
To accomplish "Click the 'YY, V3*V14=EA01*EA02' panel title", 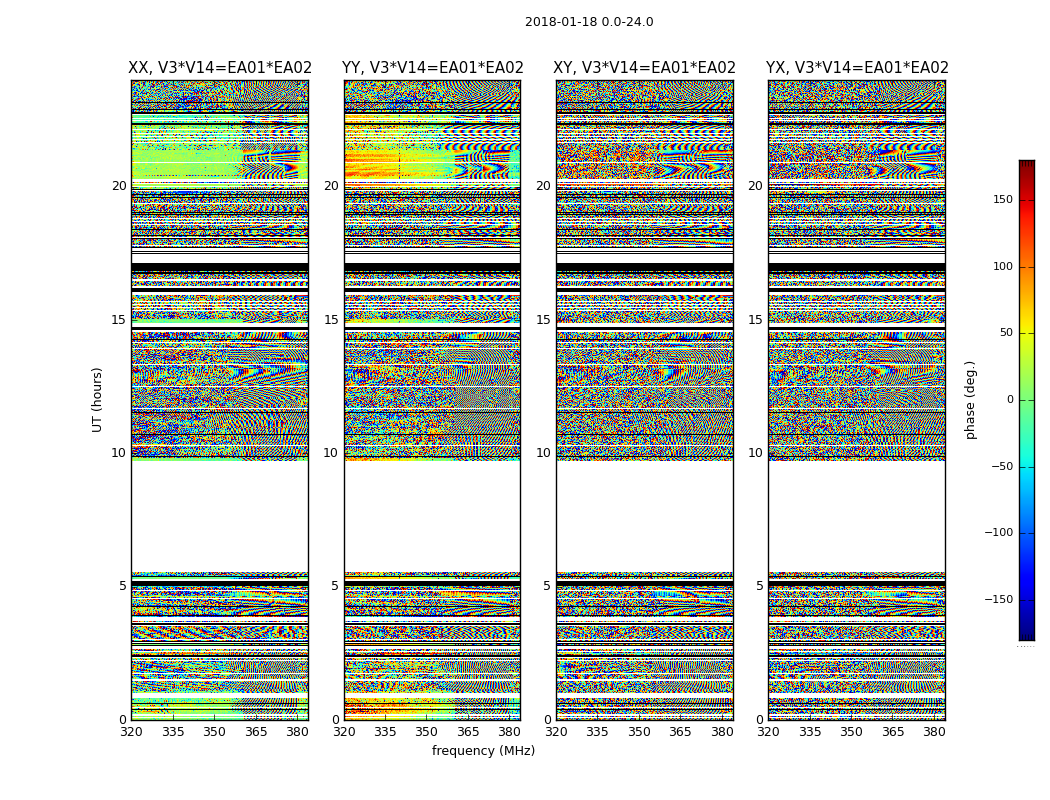I will coord(433,68).
